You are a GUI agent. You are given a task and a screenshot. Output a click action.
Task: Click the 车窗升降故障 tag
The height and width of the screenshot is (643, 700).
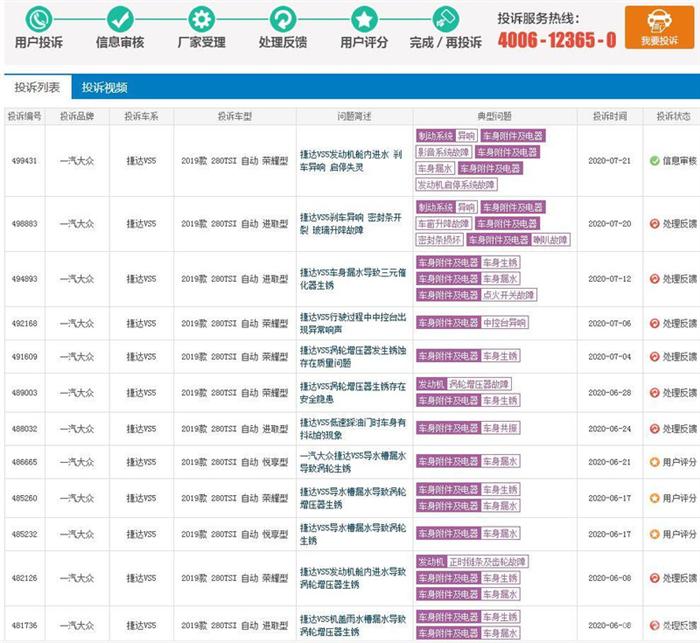pyautogui.click(x=443, y=223)
